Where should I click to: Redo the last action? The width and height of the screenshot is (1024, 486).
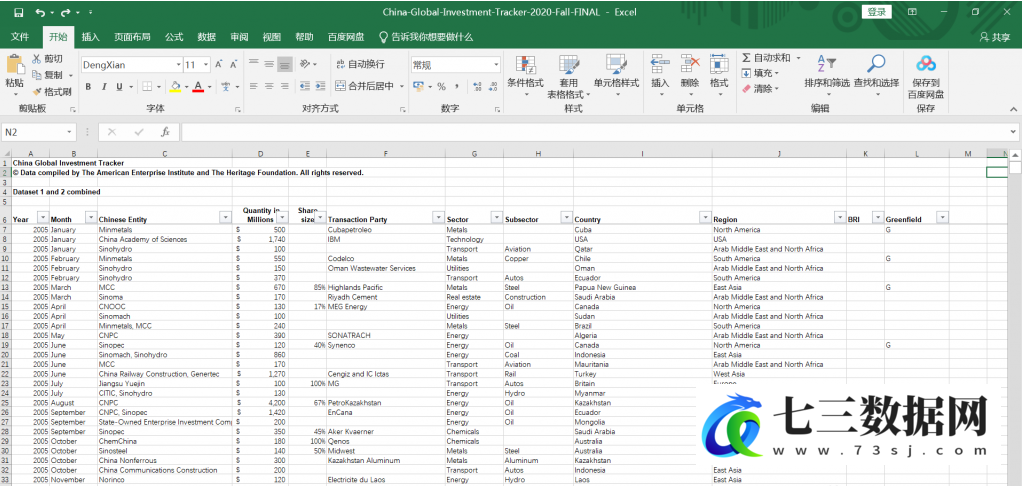[x=65, y=12]
